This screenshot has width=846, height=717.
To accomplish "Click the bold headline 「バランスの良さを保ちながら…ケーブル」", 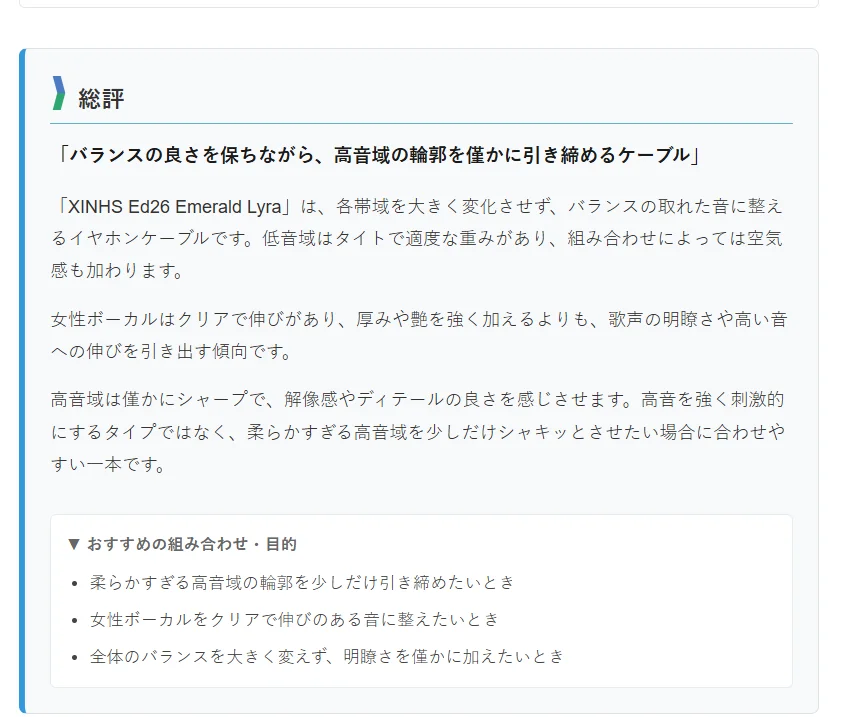I will tap(377, 155).
